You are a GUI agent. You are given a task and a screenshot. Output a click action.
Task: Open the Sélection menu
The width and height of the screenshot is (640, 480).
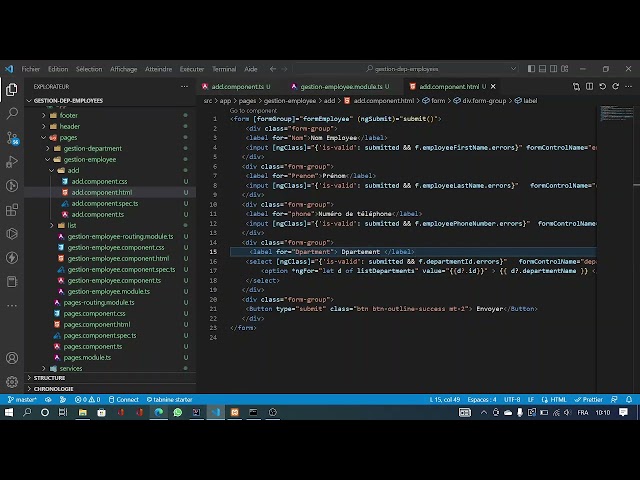(89, 69)
